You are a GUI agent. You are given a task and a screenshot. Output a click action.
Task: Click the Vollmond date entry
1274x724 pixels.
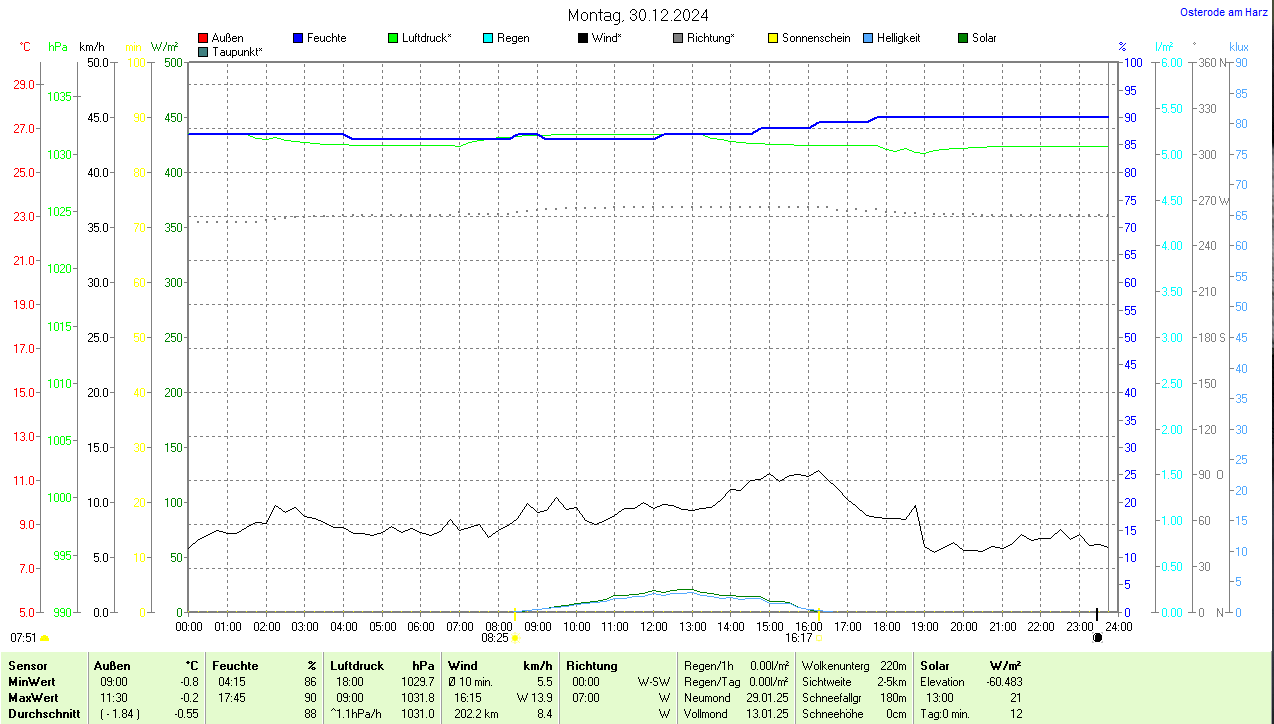click(x=768, y=714)
